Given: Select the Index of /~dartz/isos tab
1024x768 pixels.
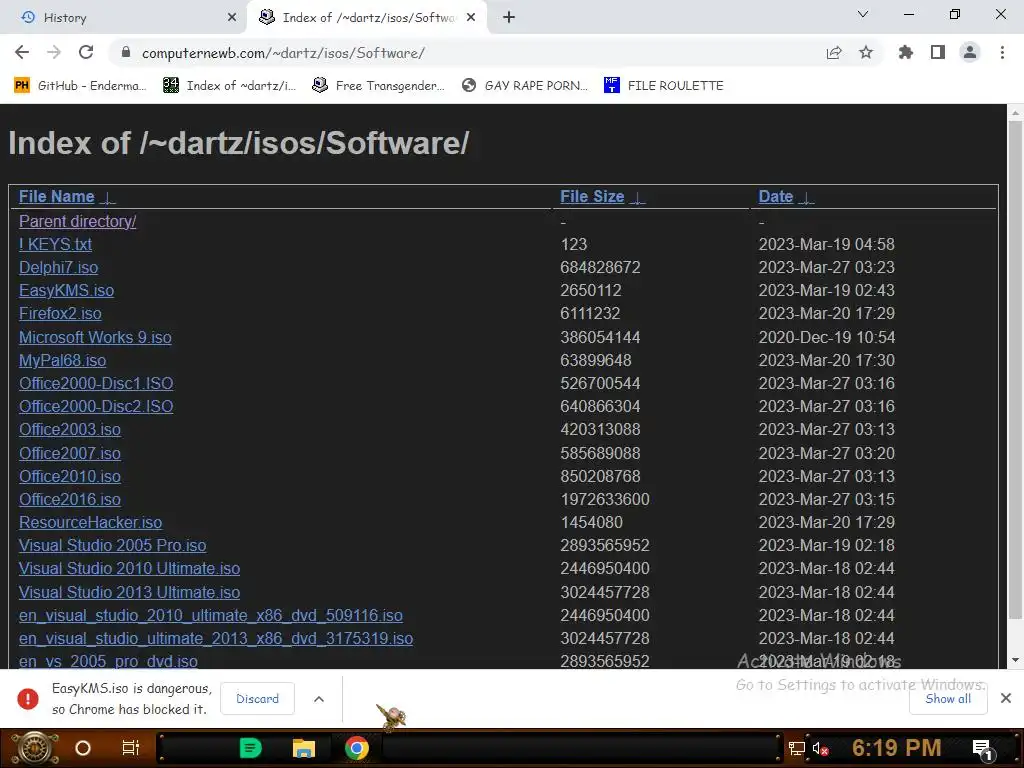Looking at the screenshot, I should coord(368,18).
